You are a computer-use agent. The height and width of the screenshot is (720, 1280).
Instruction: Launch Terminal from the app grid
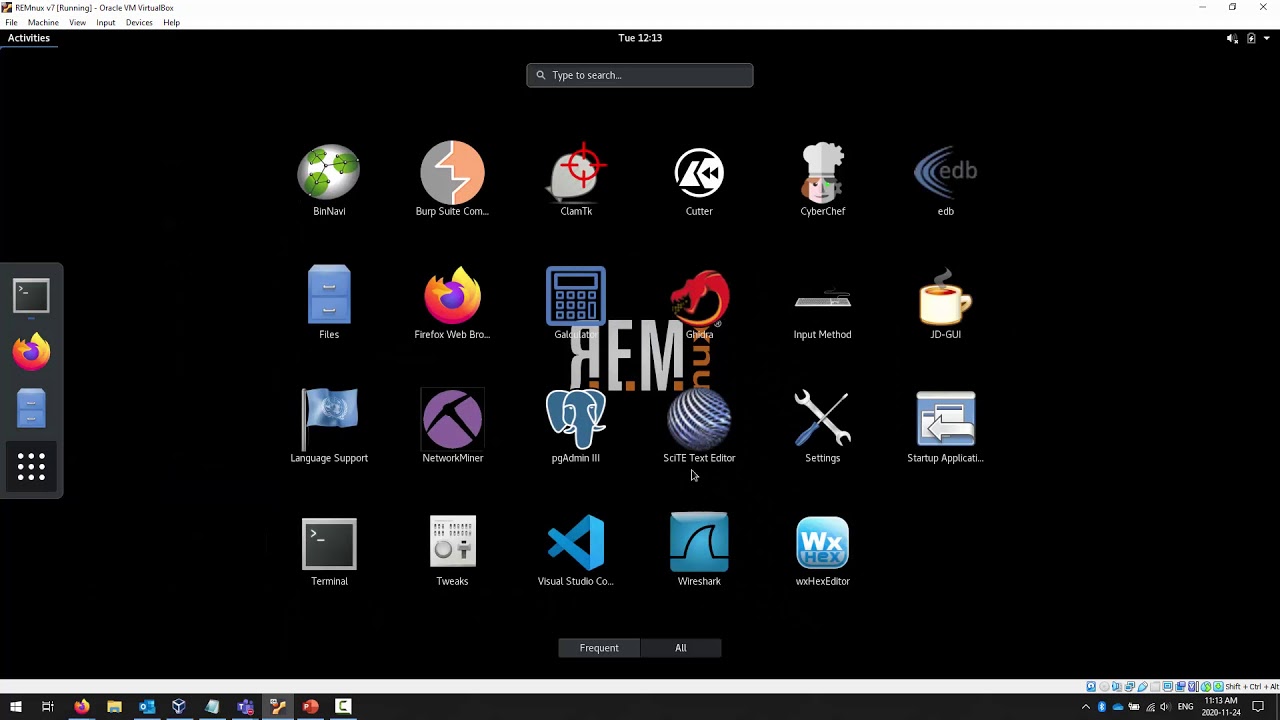point(329,550)
